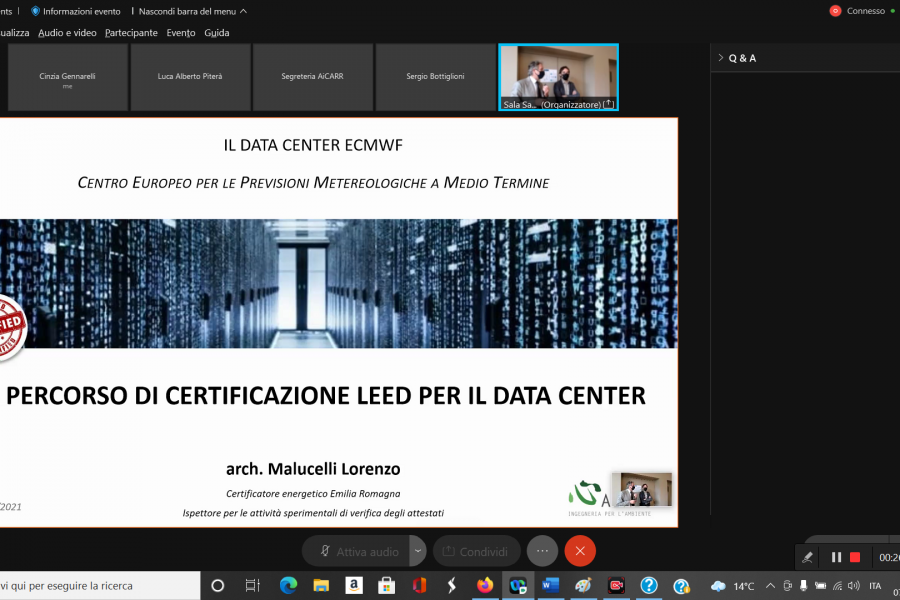Open the audio options dropdown arrow
This screenshot has height=600, width=900.
(418, 551)
